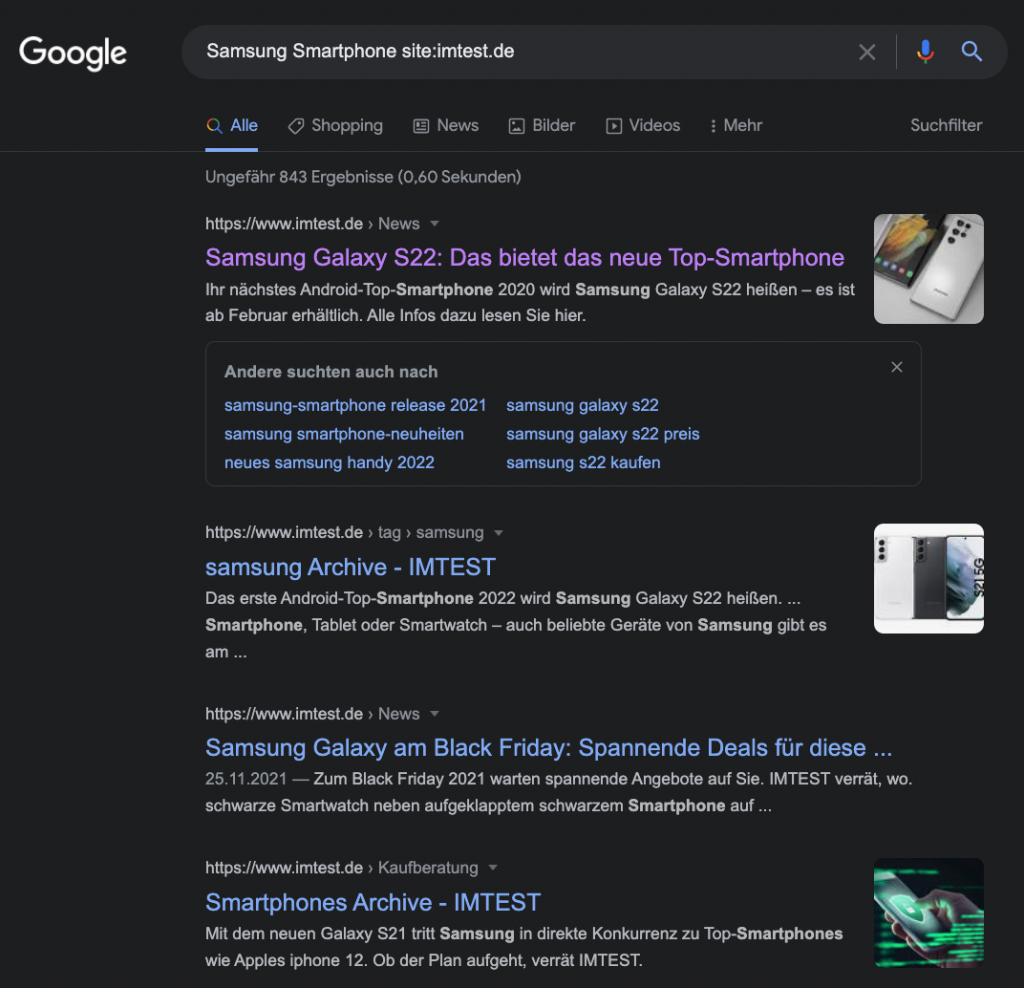Search 'neues samsung handy 2022' suggestion
The image size is (1024, 988).
point(329,463)
